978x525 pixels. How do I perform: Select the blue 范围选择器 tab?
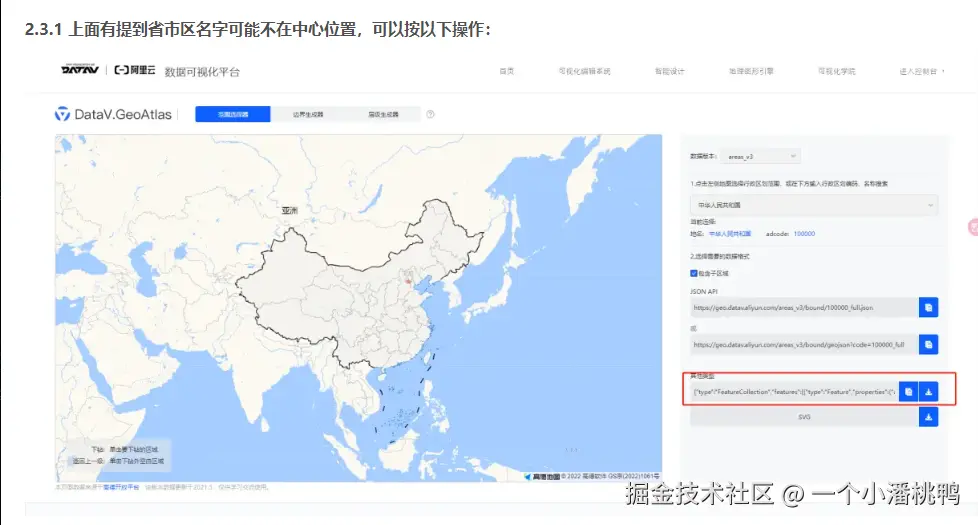[233, 114]
